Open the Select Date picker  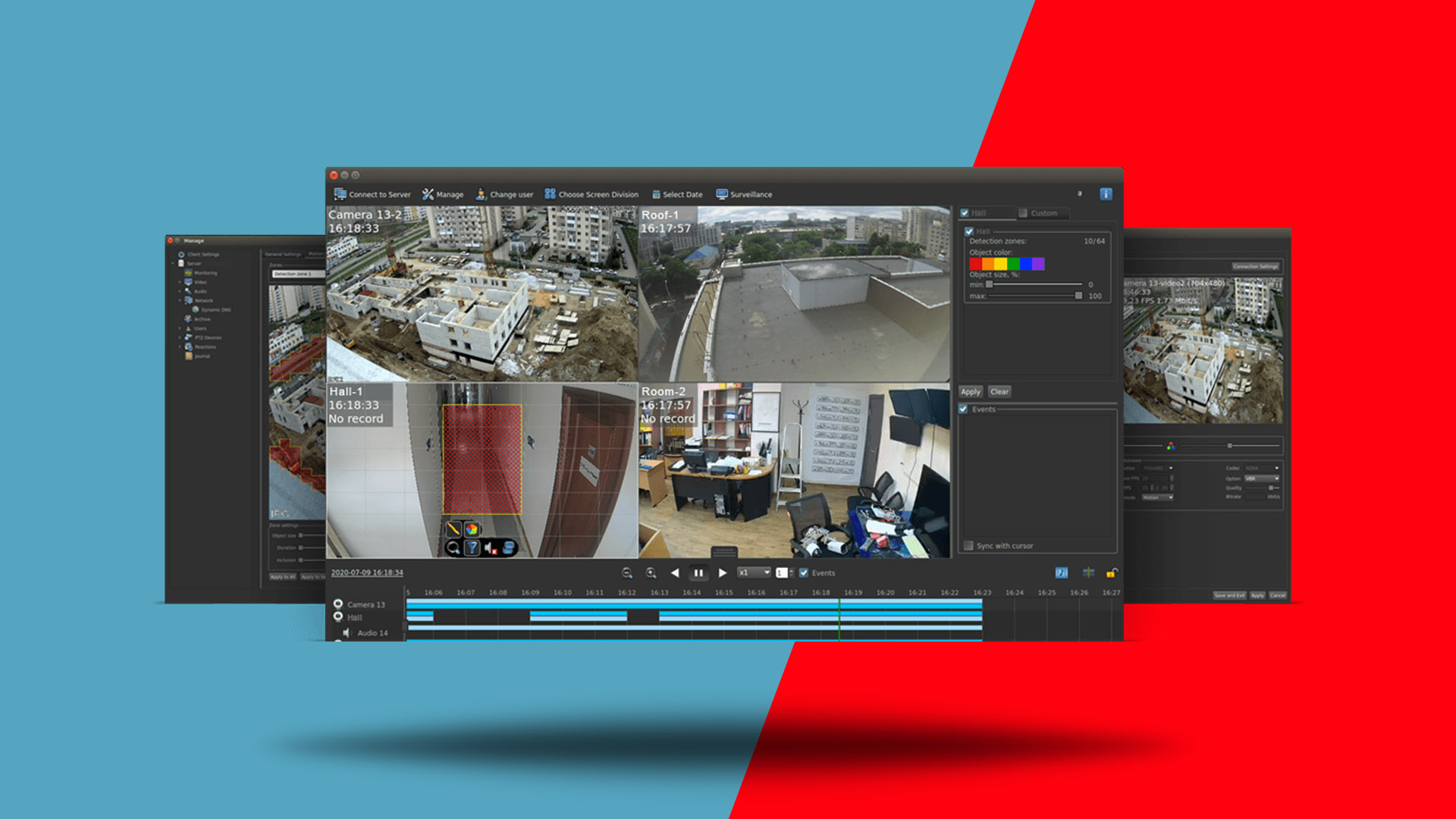point(676,194)
